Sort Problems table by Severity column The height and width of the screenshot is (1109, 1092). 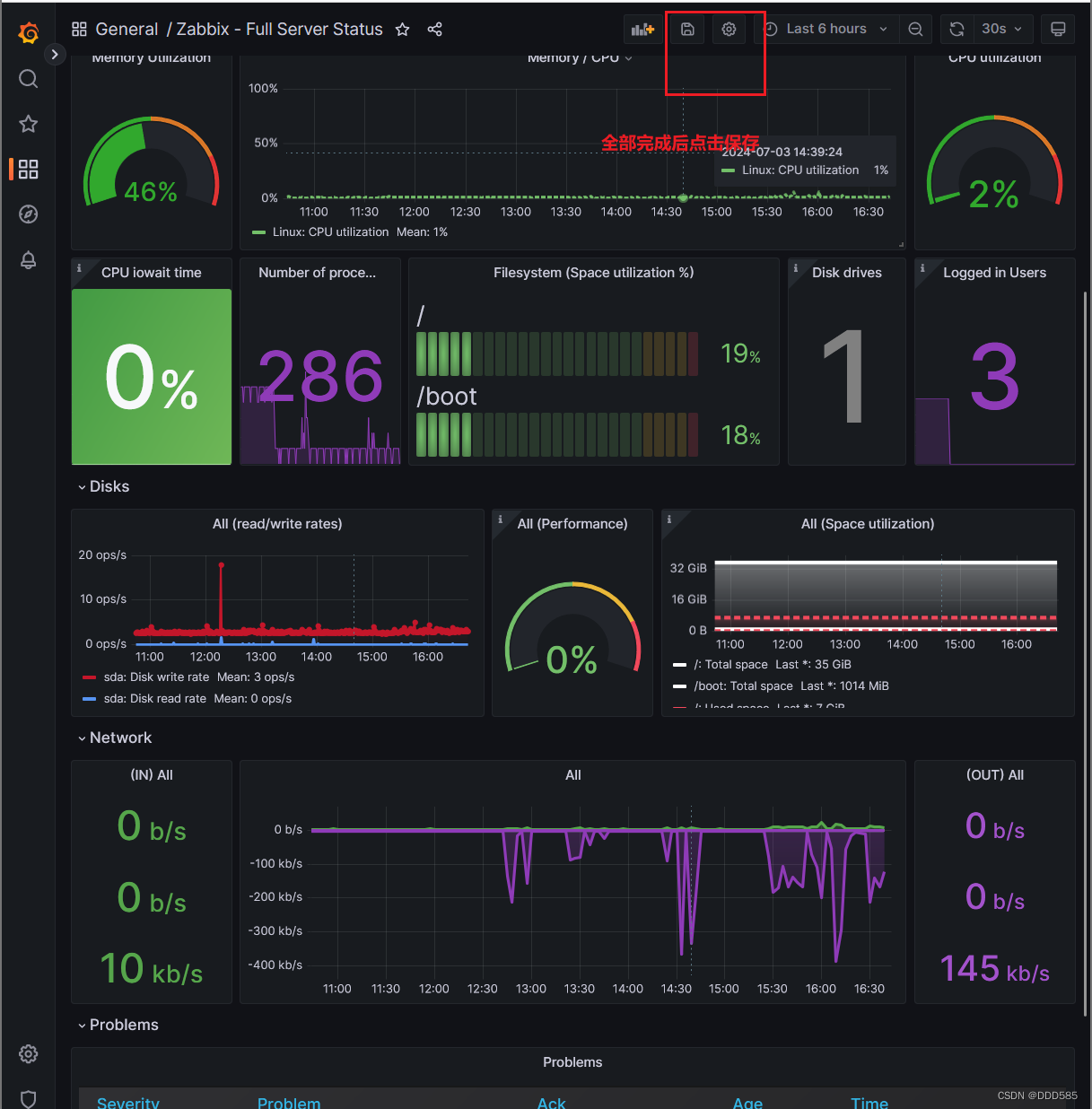click(x=128, y=1102)
